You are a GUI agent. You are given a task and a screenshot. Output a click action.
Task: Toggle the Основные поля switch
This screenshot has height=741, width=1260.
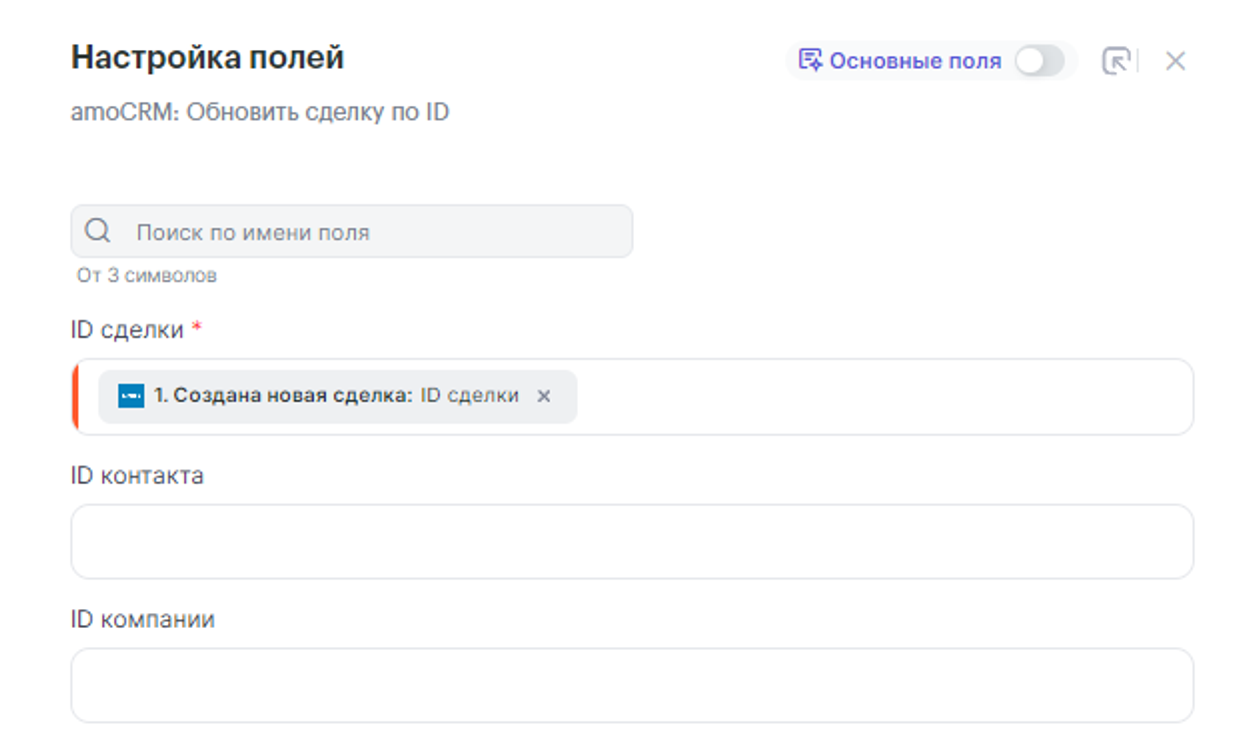[x=1039, y=61]
